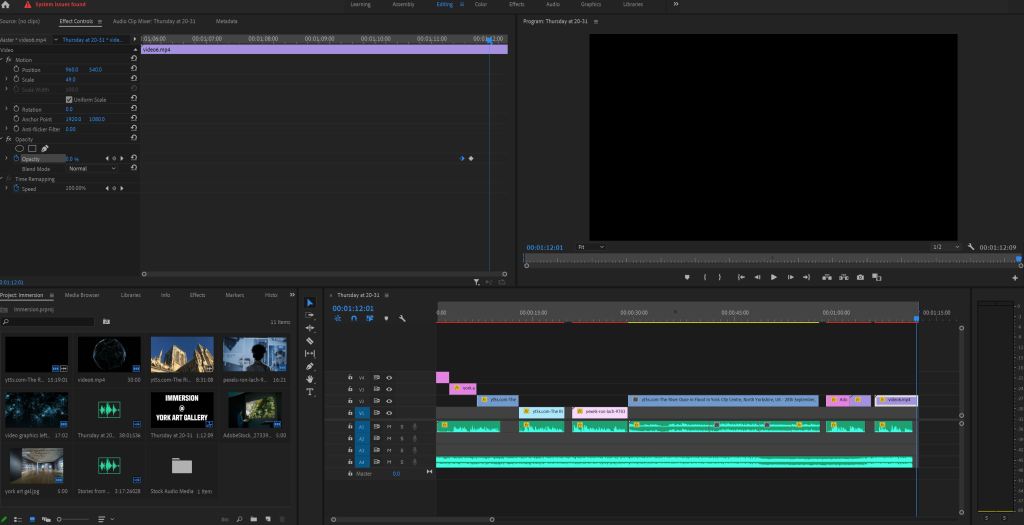Click the System issues found warning
Screen dimensions: 1024x525
54,5
